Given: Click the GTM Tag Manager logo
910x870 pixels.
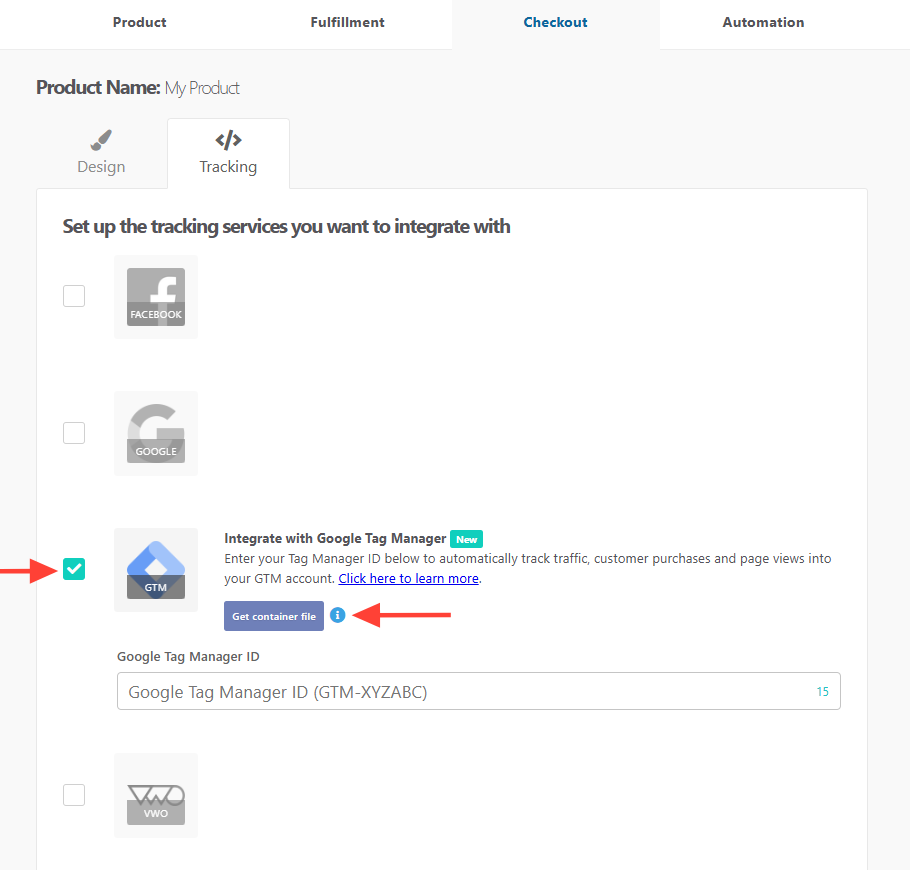Looking at the screenshot, I should [x=155, y=570].
